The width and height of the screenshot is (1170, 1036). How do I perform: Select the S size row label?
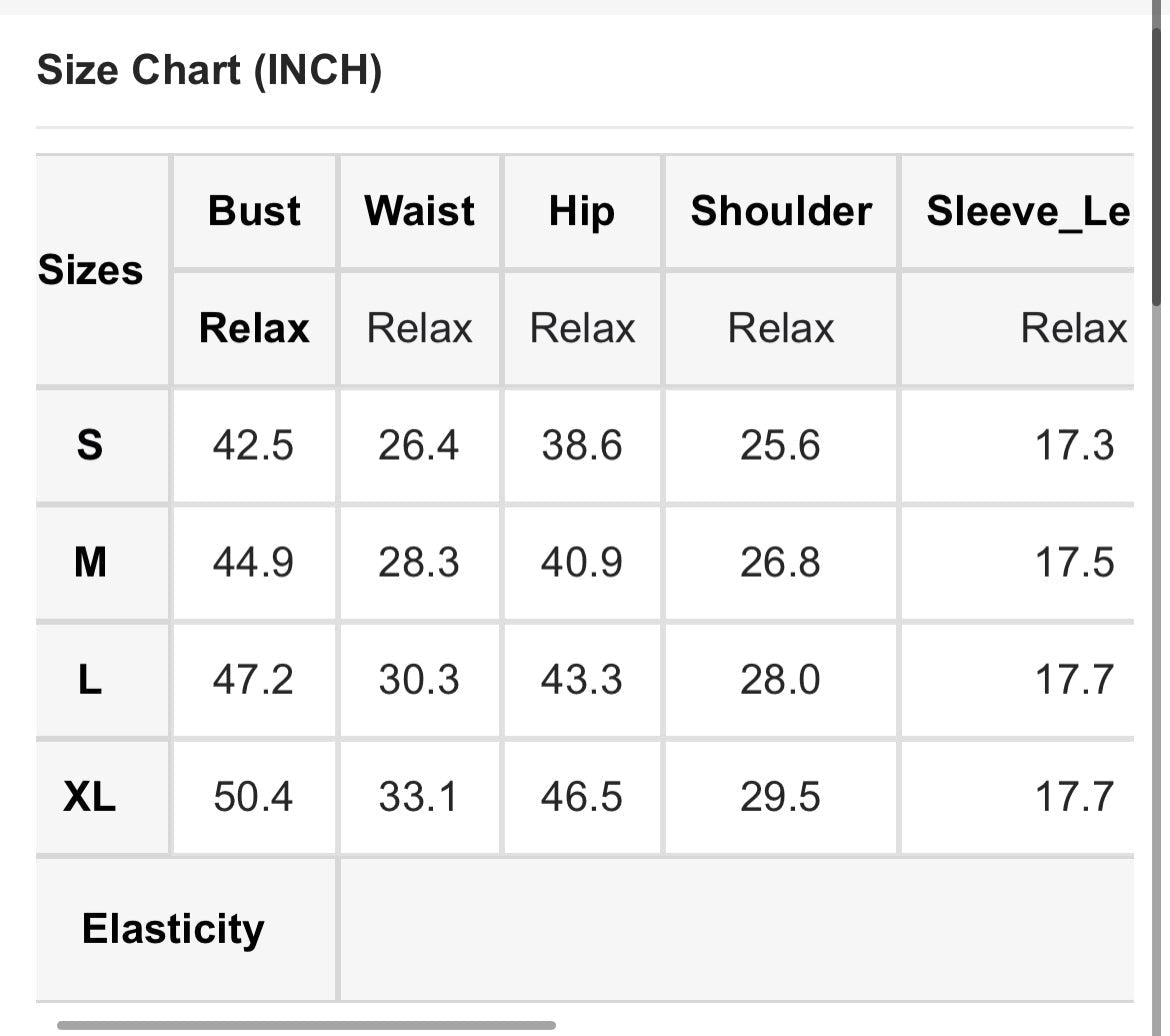(90, 445)
